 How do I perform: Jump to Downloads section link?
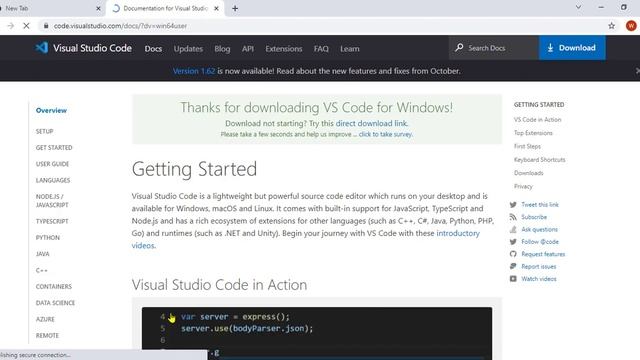coord(529,173)
